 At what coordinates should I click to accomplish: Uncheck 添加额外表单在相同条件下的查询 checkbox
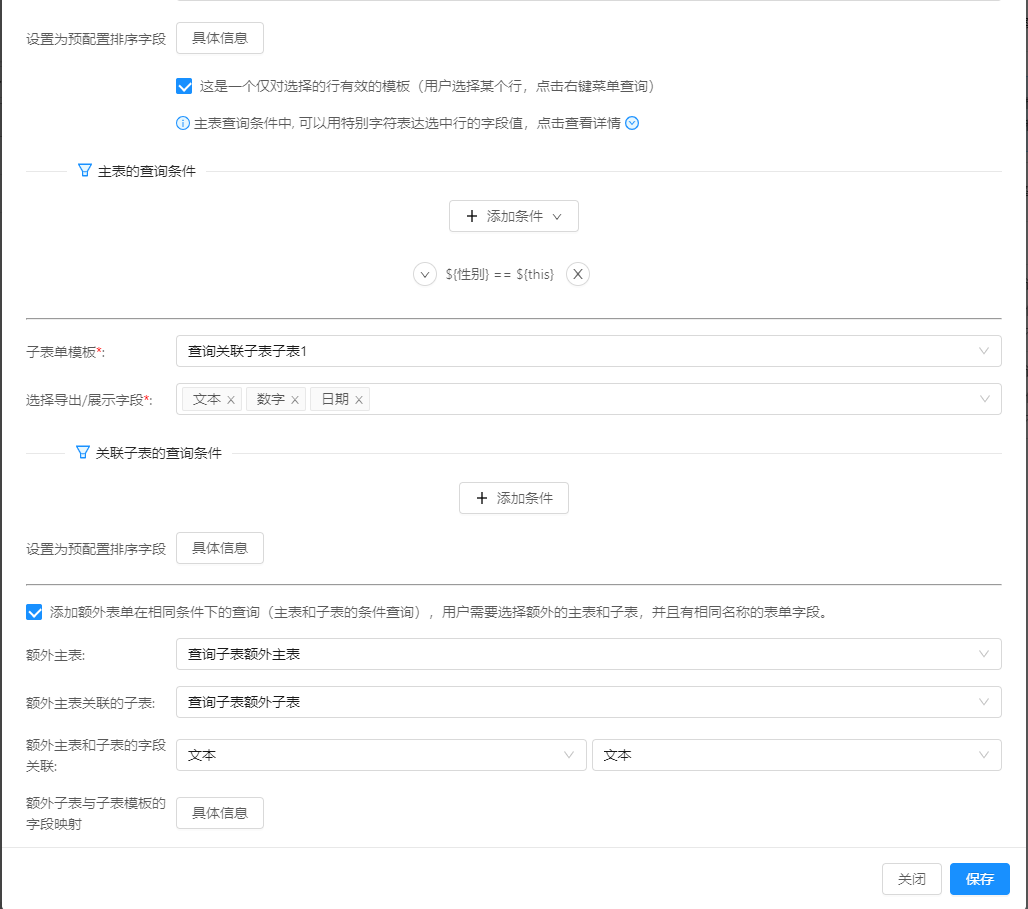pyautogui.click(x=34, y=613)
